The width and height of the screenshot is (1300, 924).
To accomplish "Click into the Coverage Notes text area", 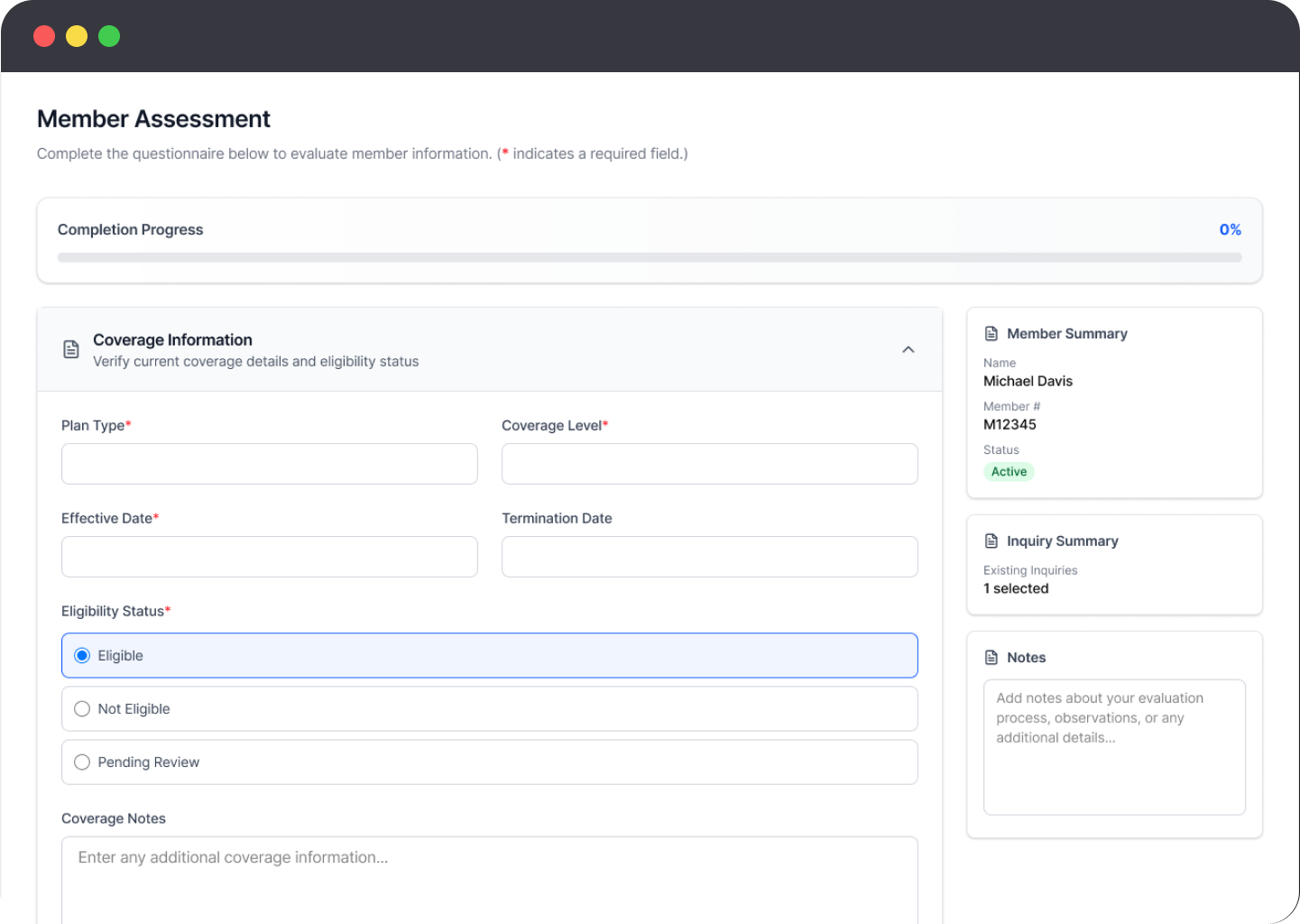I will click(x=490, y=880).
